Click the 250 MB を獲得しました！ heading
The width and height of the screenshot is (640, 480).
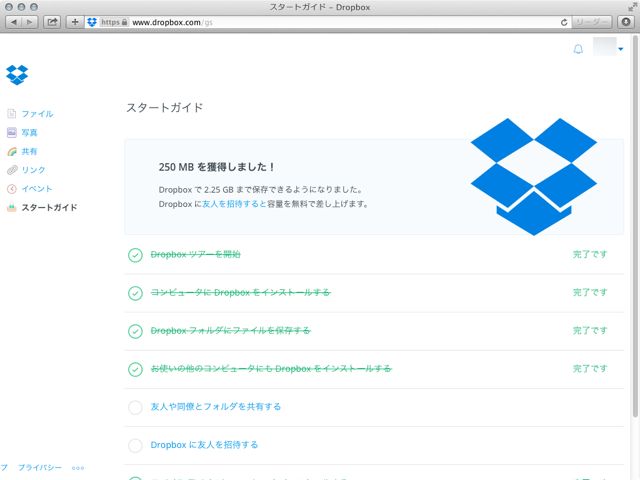[217, 167]
